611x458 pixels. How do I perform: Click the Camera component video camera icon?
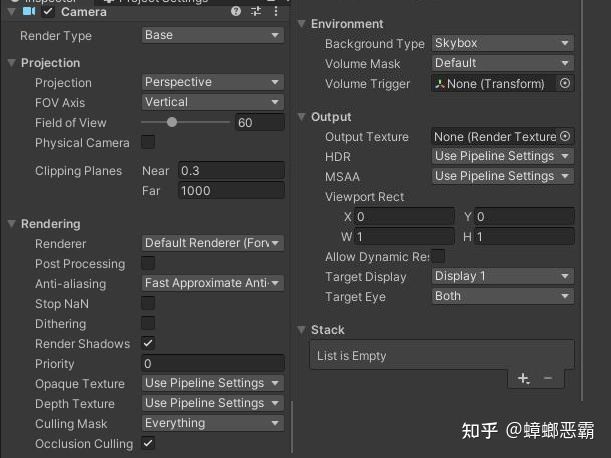[x=29, y=11]
